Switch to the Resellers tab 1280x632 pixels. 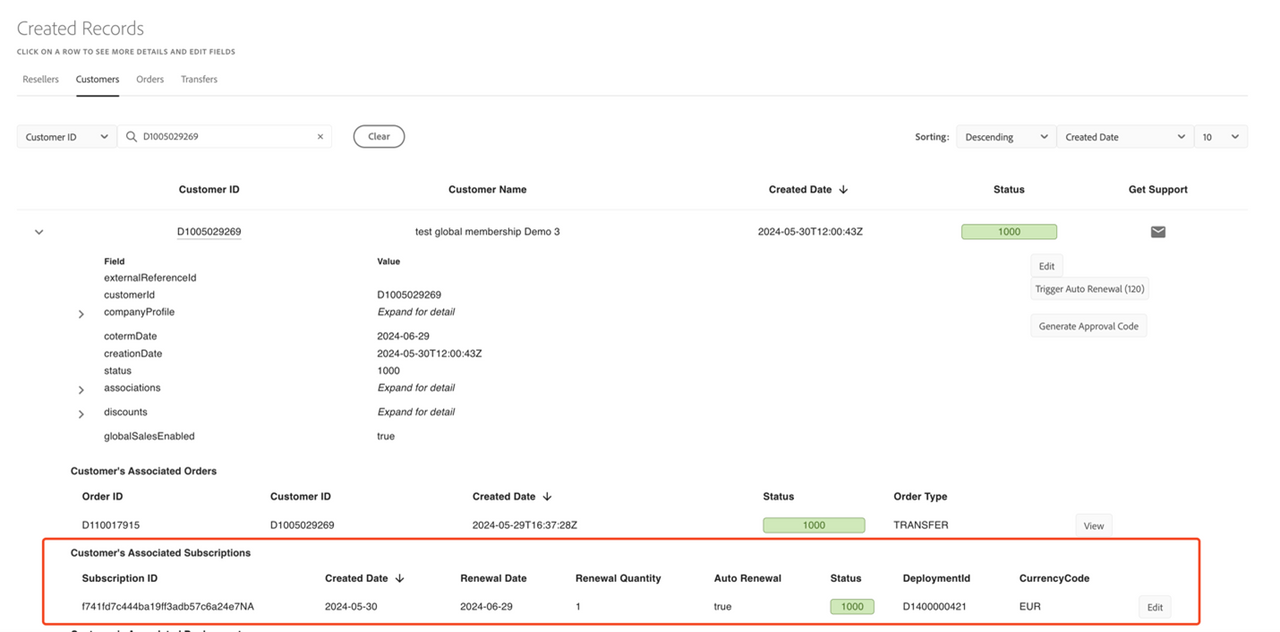click(x=40, y=79)
